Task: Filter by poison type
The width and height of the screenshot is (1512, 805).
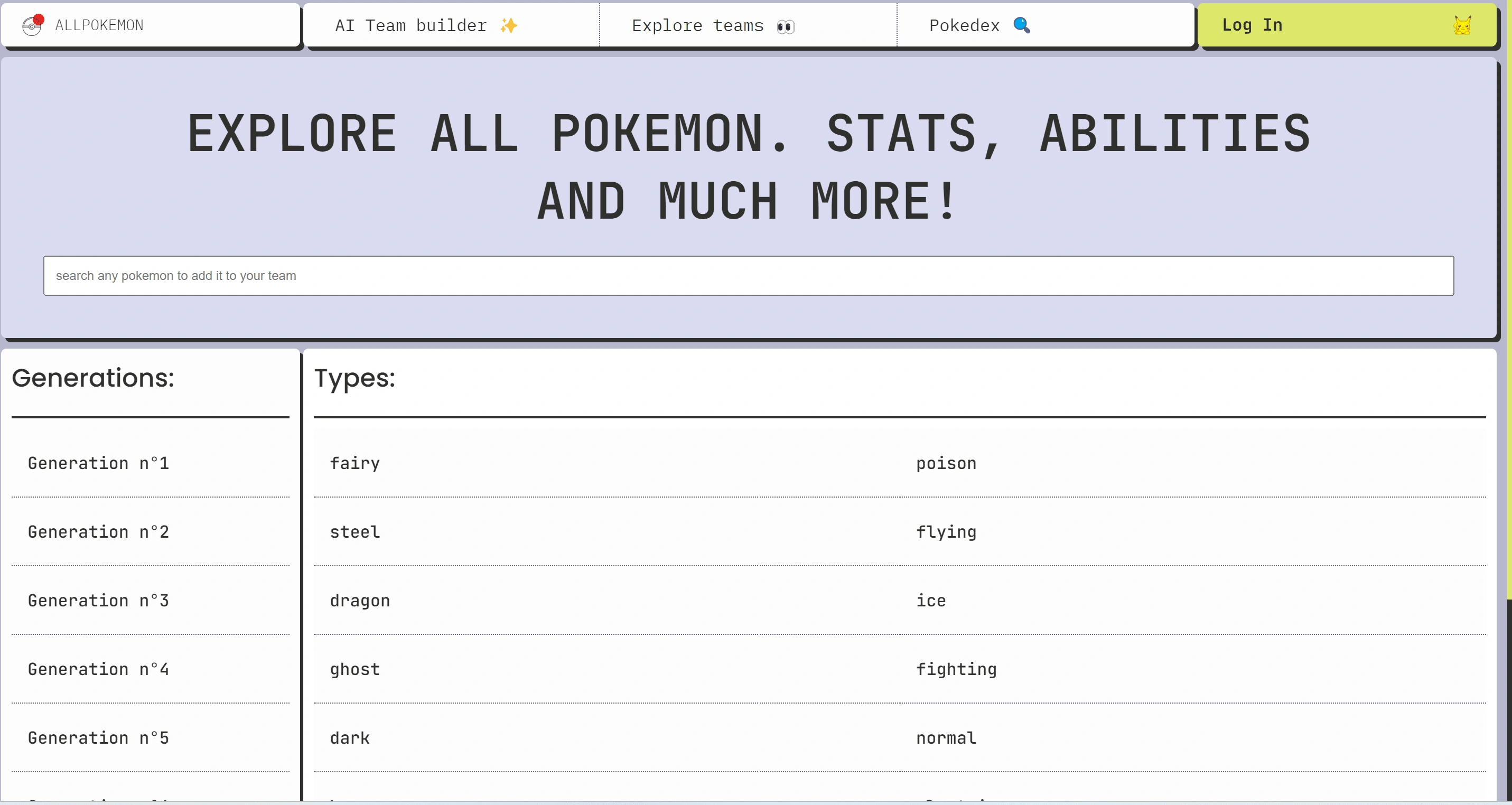Action: 1193,464
